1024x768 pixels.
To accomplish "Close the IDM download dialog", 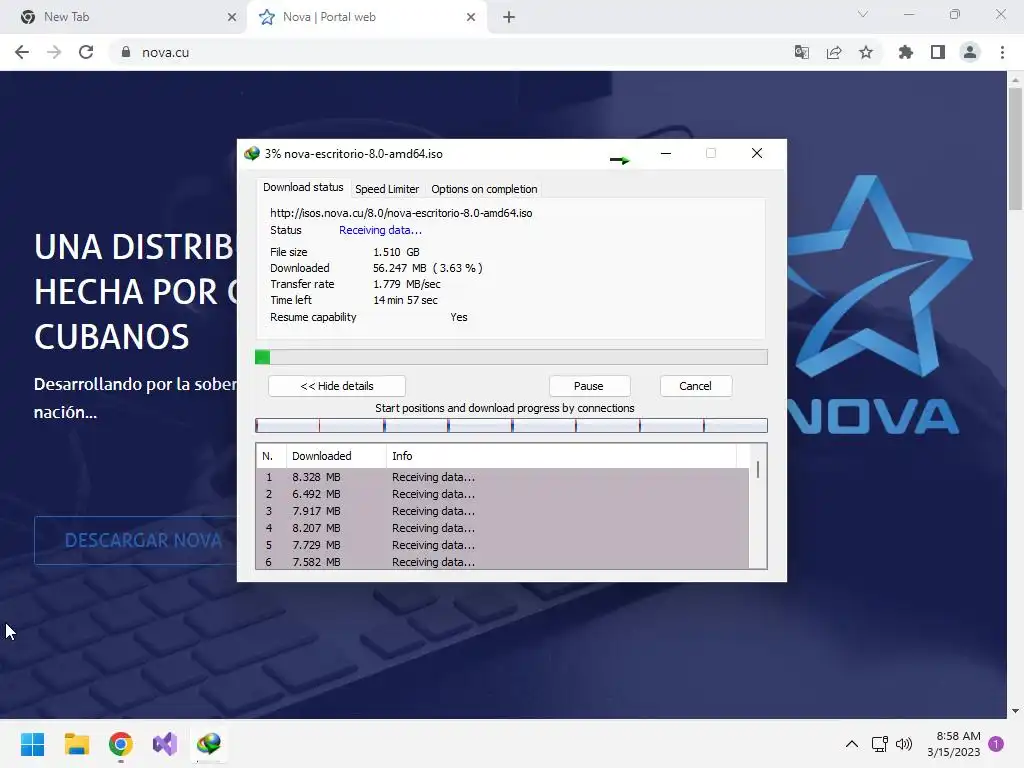I will [x=757, y=153].
